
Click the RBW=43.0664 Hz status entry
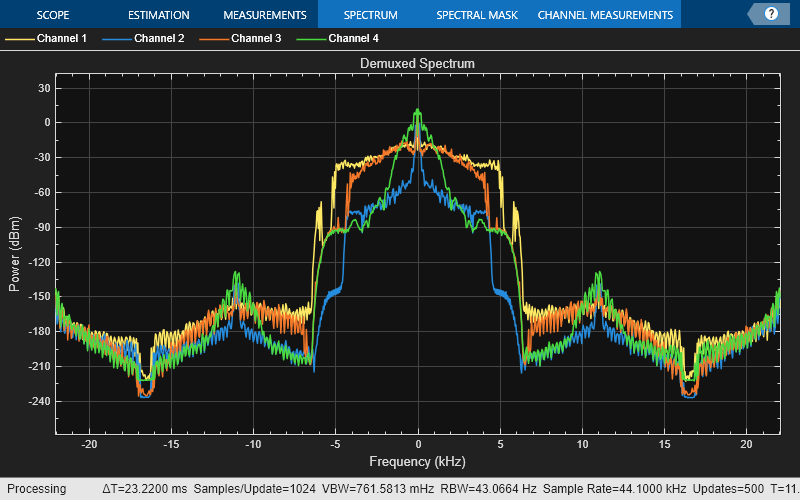click(x=488, y=489)
